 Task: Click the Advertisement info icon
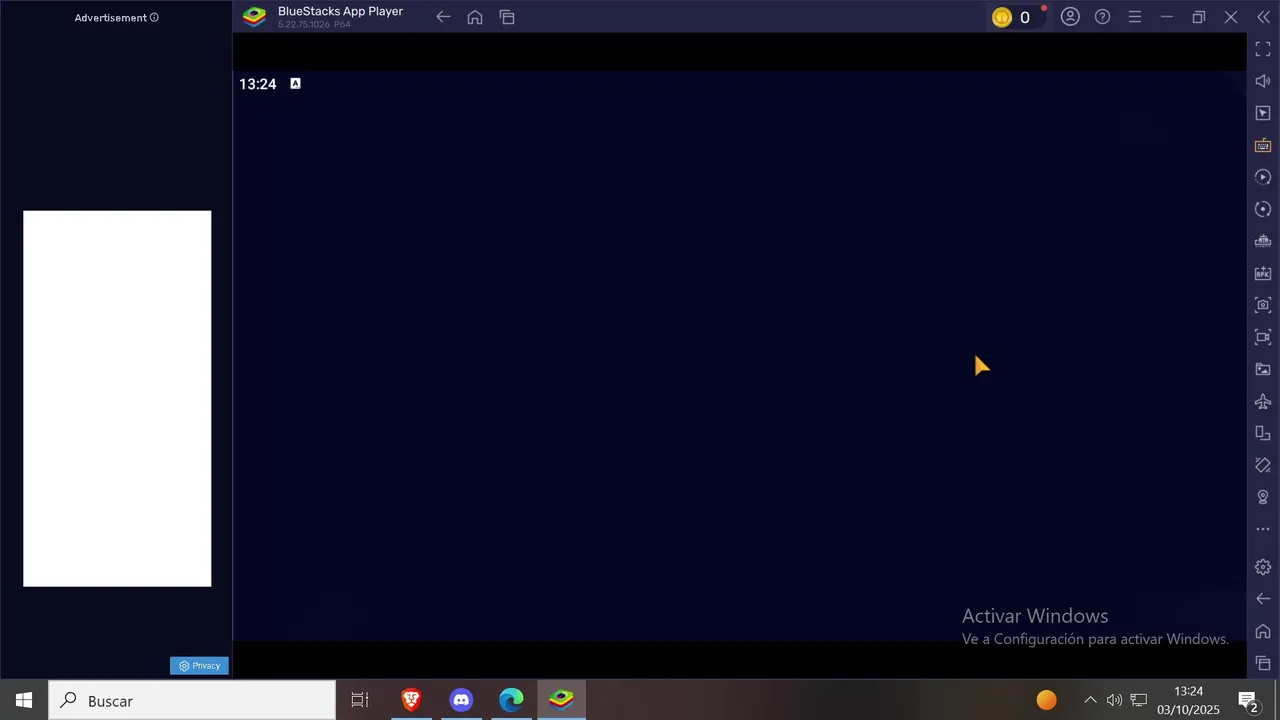click(154, 17)
